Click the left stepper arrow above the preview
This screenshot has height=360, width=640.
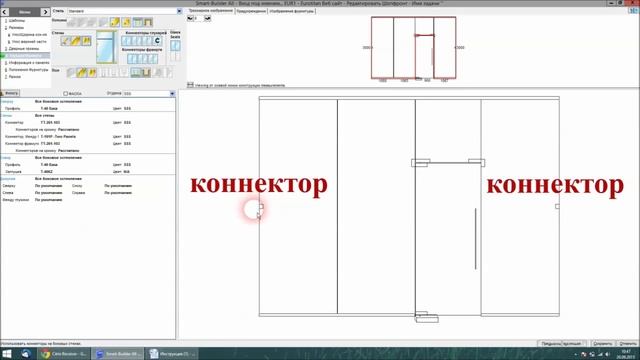coord(190,18)
